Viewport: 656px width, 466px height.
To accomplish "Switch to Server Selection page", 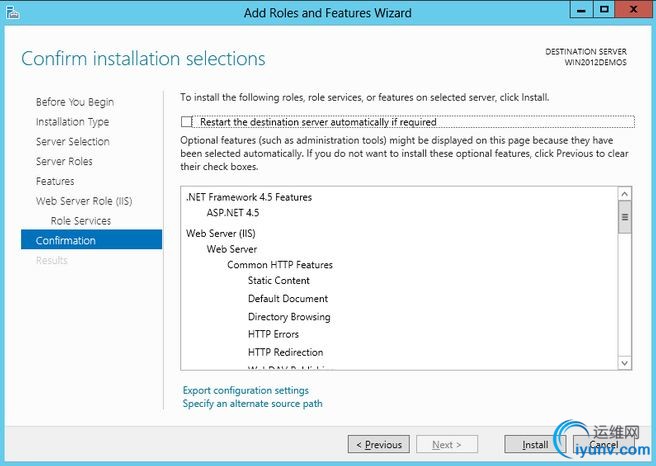I will click(73, 142).
